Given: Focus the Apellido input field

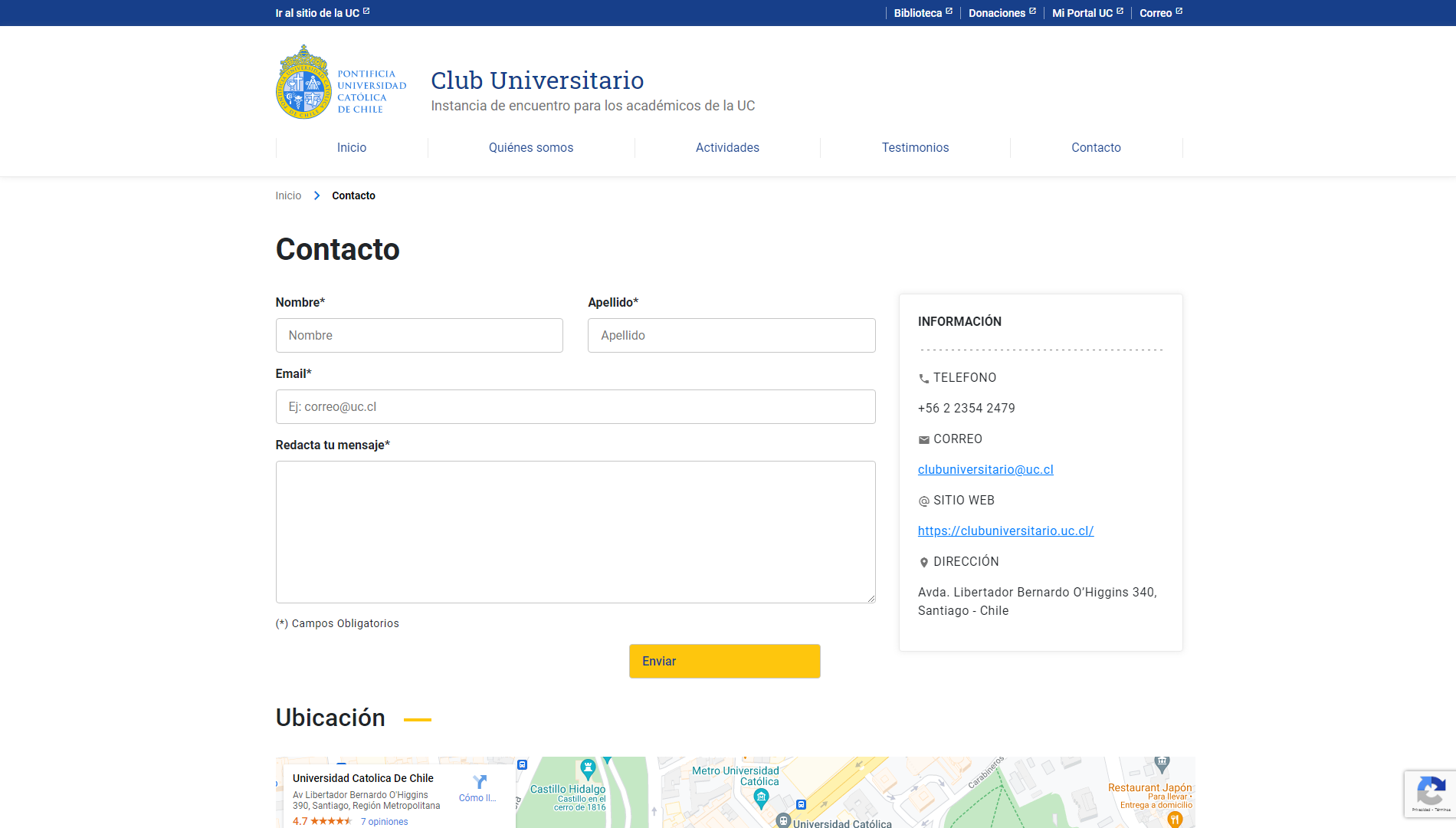Looking at the screenshot, I should [x=731, y=335].
